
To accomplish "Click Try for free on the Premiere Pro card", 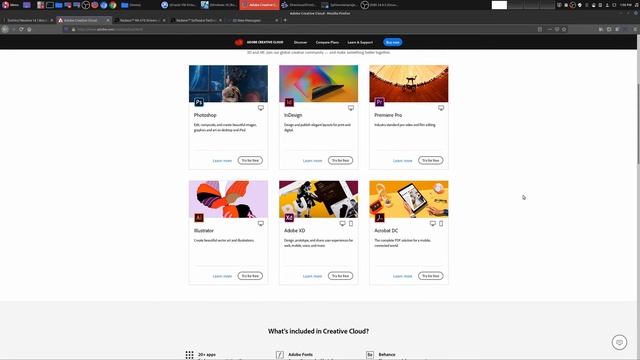I will [431, 160].
